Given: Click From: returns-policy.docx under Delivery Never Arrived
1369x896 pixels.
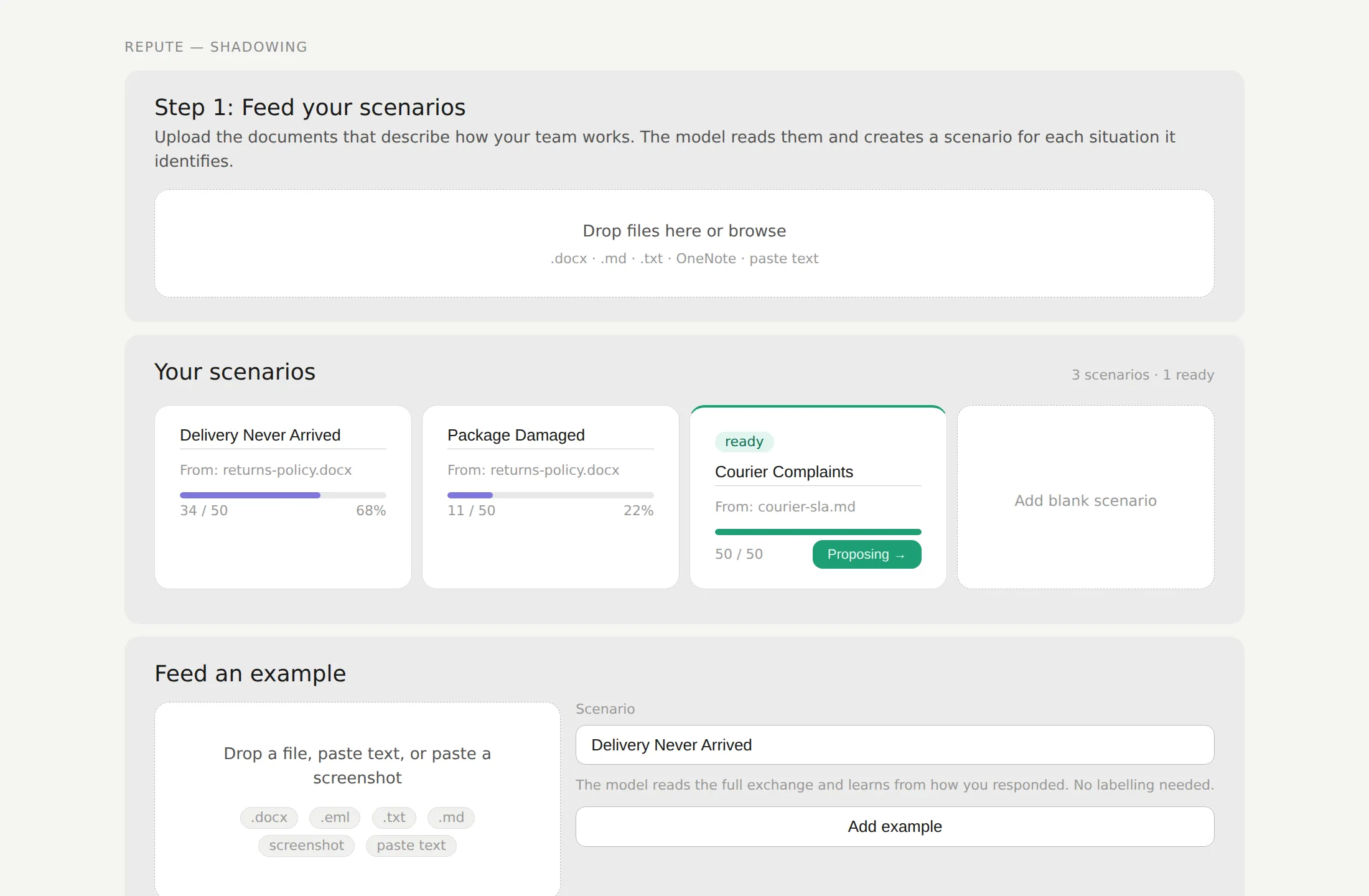Looking at the screenshot, I should [x=266, y=470].
